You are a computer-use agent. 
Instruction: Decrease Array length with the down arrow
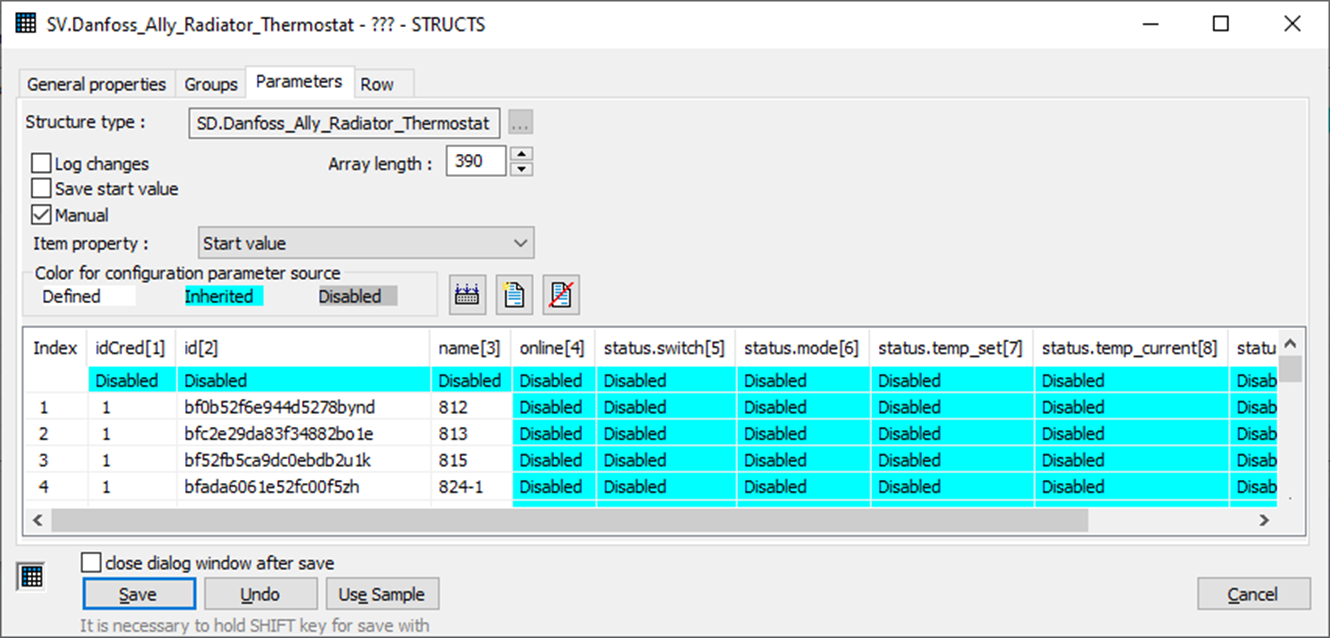pos(522,168)
